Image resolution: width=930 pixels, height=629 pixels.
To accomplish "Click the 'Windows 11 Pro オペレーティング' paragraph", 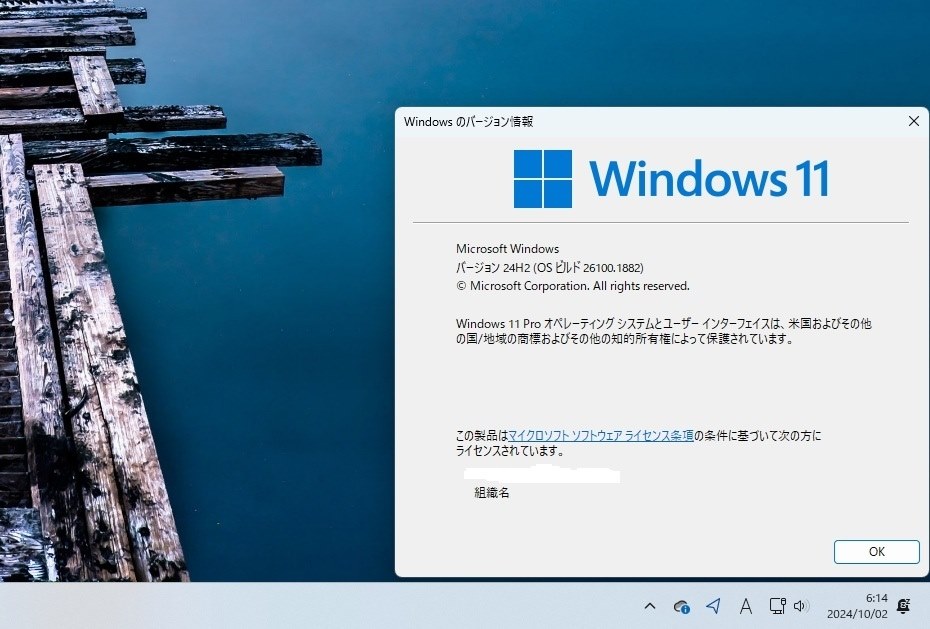I will [663, 331].
